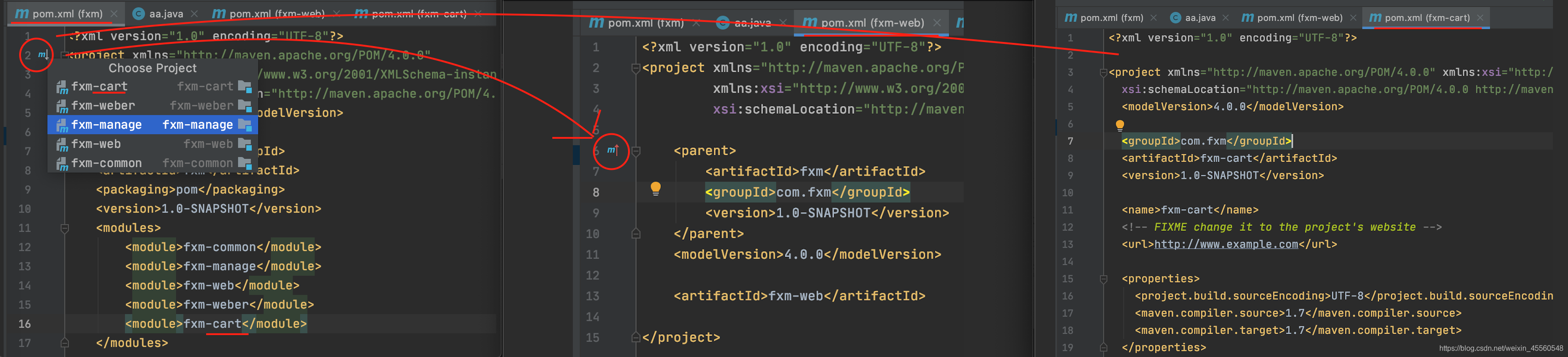Click artifactId fxm-web line in middle editor
The width and height of the screenshot is (1568, 357).
pos(799,296)
